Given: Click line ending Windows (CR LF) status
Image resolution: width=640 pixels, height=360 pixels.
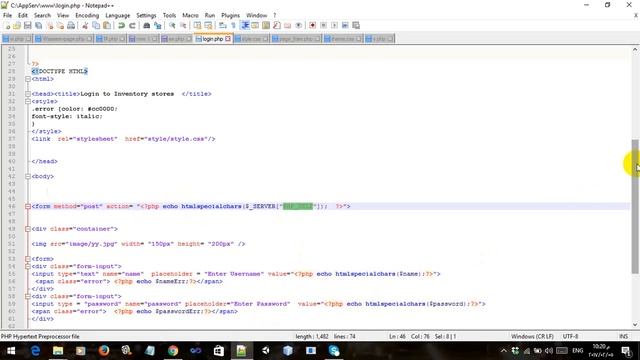Looking at the screenshot, I should pos(532,336).
